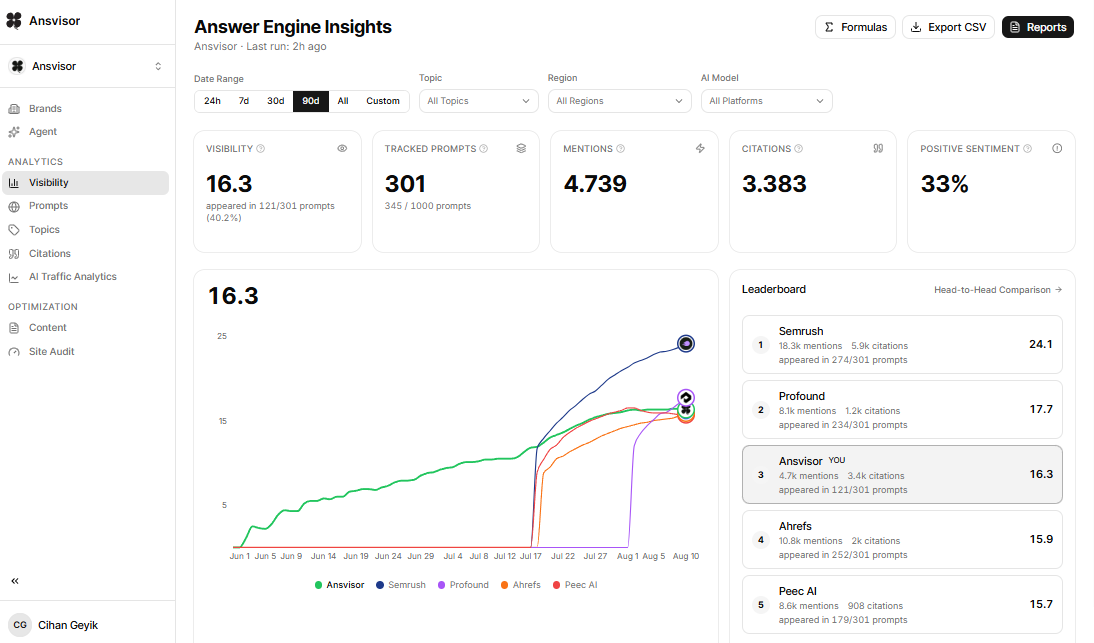
Task: Open the Head-to-Head Comparison link
Action: coord(998,289)
